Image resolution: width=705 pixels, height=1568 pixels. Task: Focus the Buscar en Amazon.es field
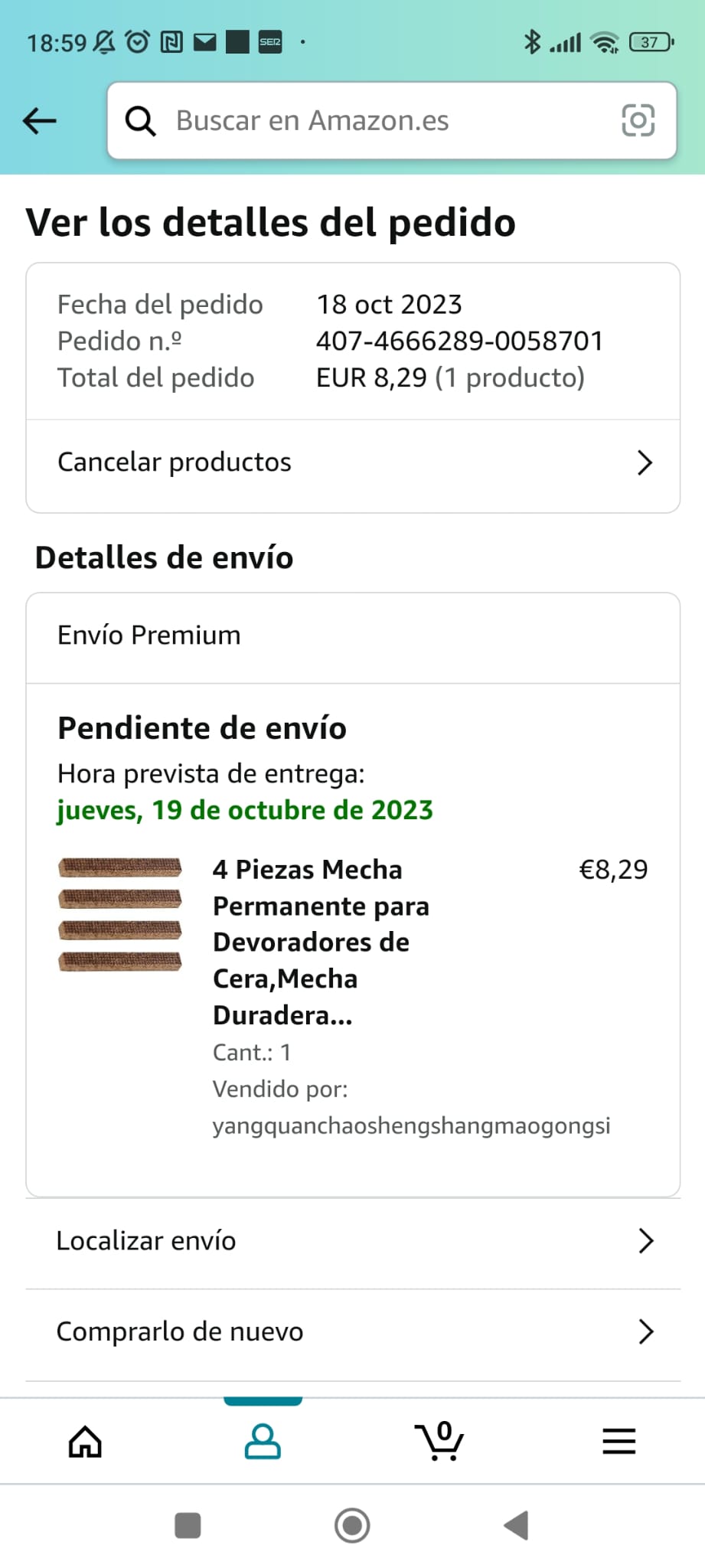[383, 121]
